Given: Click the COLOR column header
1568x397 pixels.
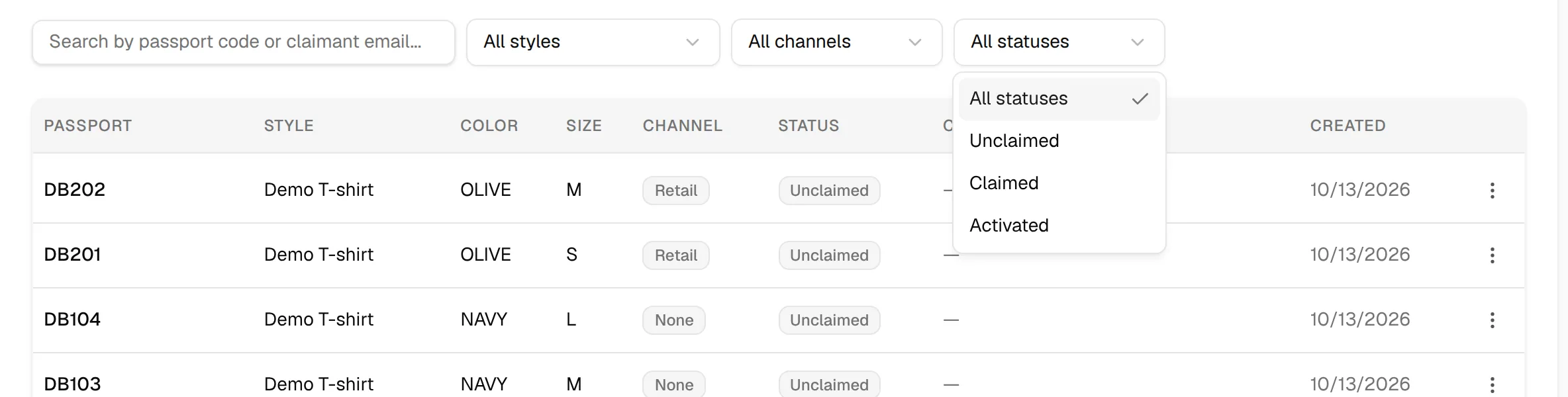Looking at the screenshot, I should tap(489, 126).
